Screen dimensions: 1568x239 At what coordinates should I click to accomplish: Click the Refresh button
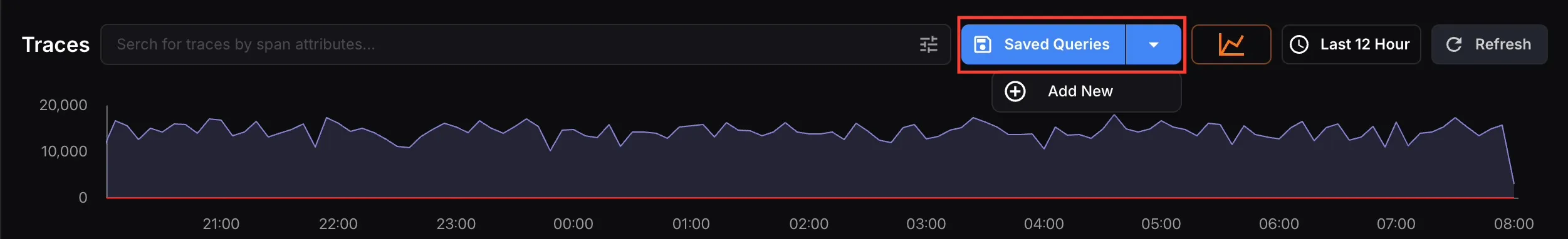[x=1489, y=44]
